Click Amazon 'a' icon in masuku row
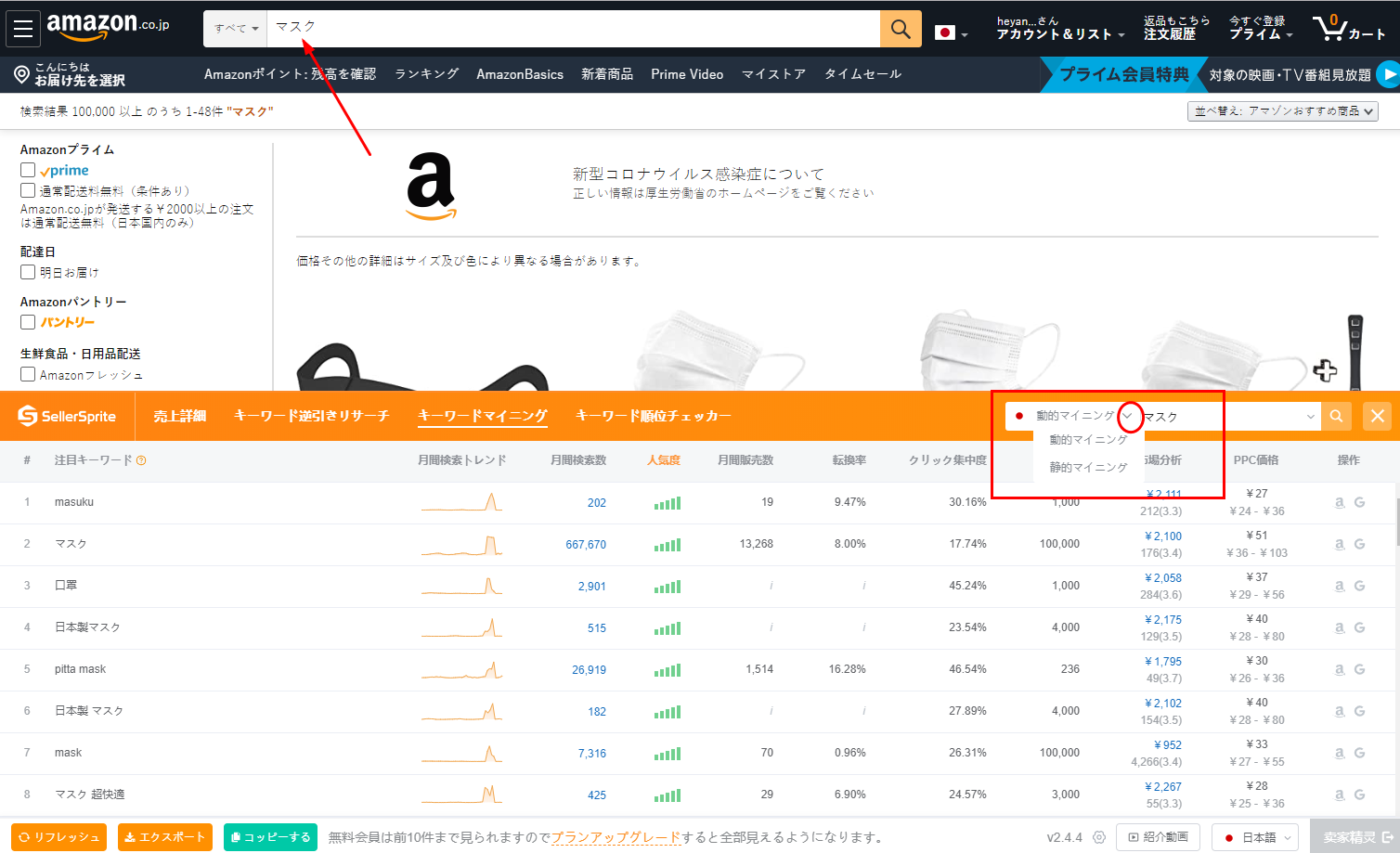This screenshot has width=1400, height=853. 1340,502
